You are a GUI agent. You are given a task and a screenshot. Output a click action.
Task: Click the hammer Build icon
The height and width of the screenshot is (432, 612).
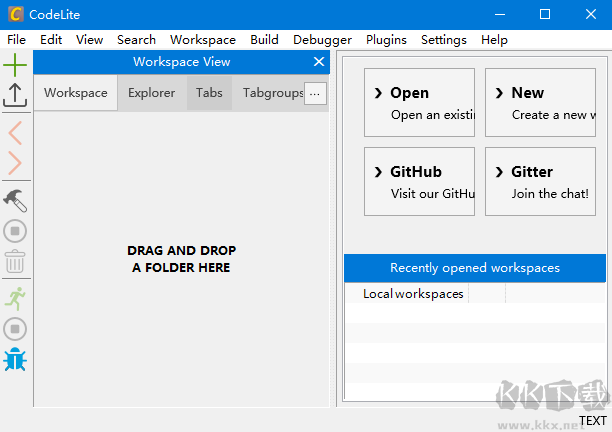coord(15,201)
